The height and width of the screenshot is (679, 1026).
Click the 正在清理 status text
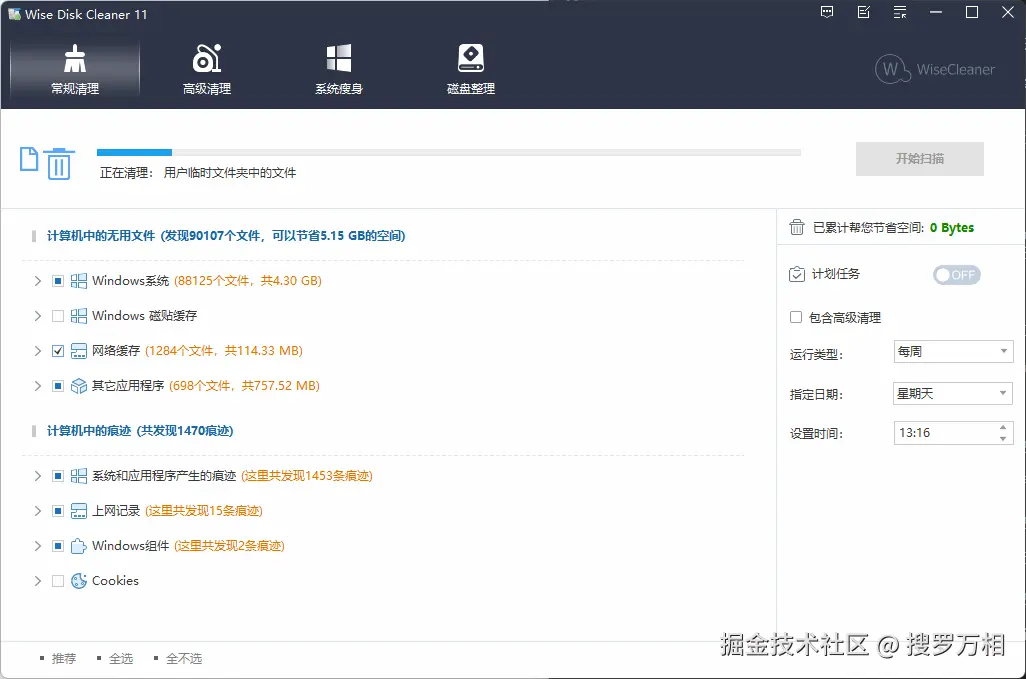[198, 173]
